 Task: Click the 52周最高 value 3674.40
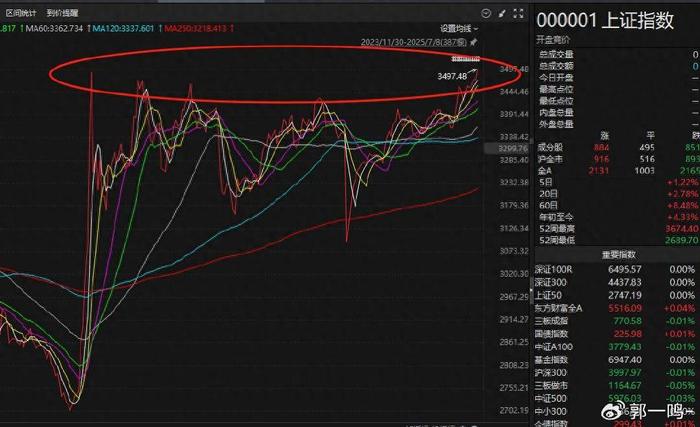coord(682,229)
